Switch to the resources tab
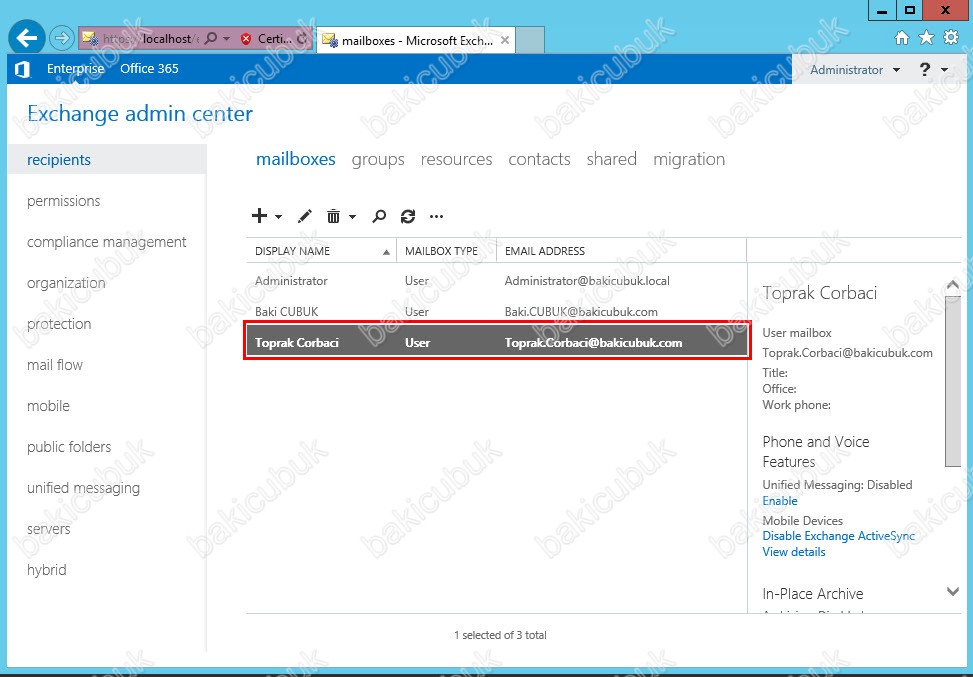 pyautogui.click(x=456, y=159)
